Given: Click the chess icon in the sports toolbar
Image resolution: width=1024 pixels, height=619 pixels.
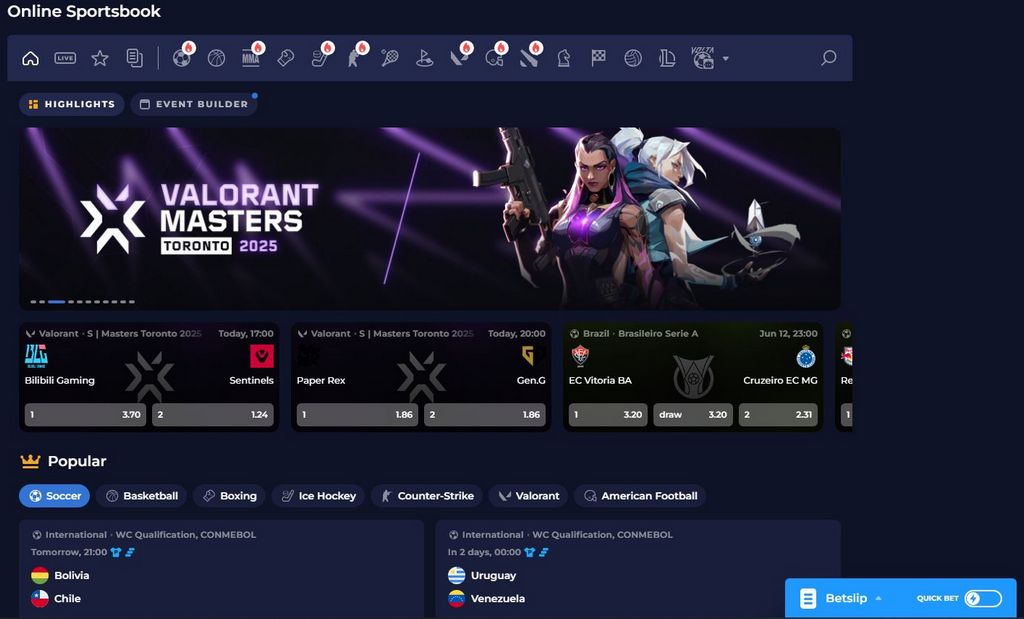Looking at the screenshot, I should tap(565, 58).
